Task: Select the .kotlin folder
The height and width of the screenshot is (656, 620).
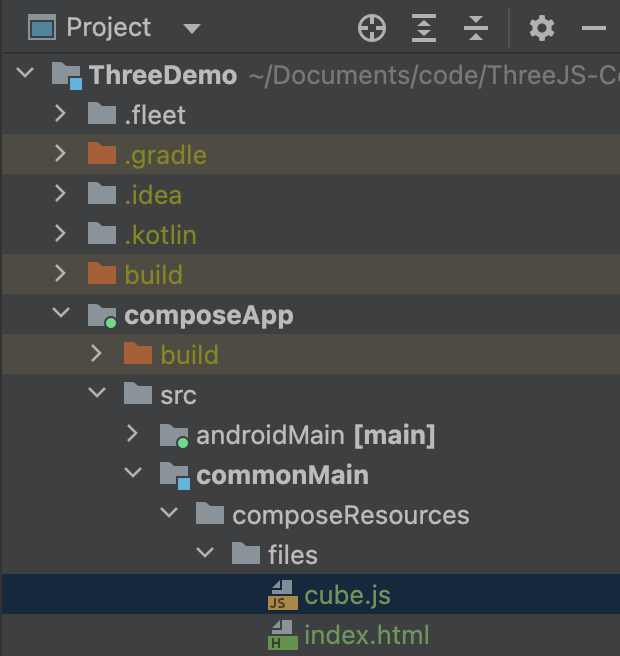Action: (x=160, y=235)
